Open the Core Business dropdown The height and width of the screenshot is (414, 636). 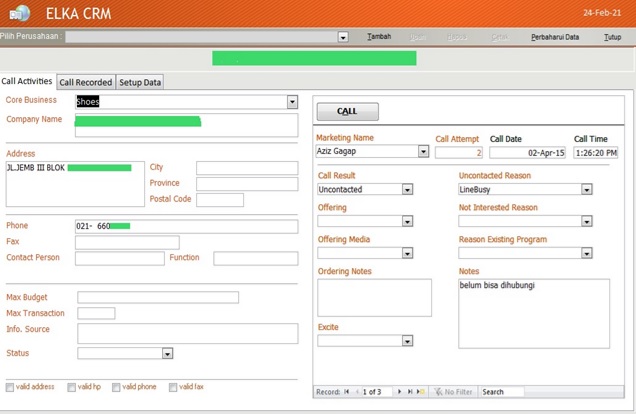292,102
